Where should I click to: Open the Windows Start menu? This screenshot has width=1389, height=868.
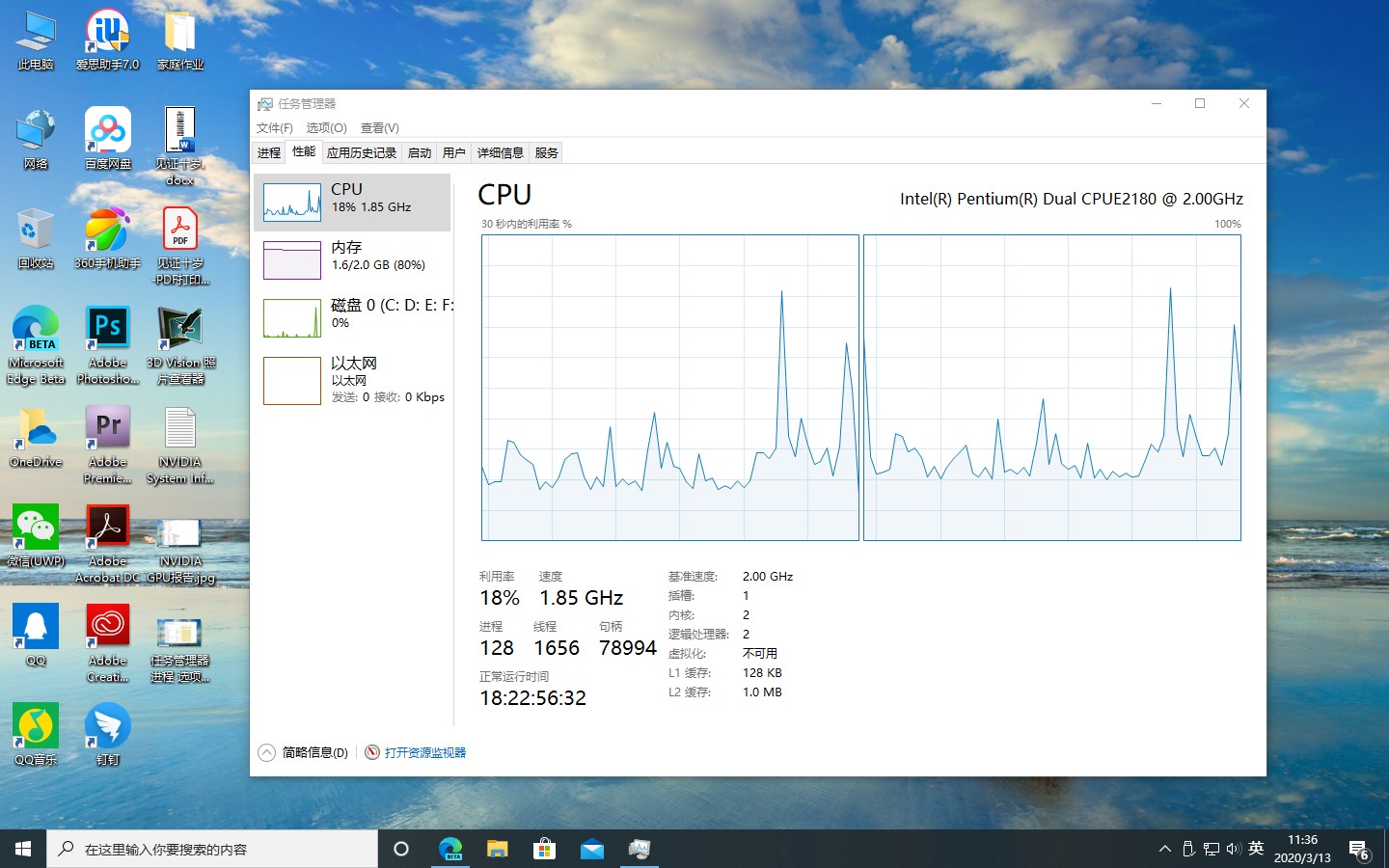click(x=23, y=849)
